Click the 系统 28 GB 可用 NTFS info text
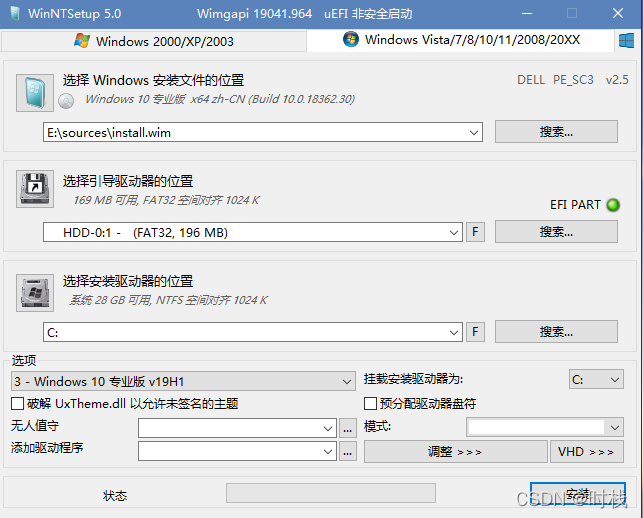The width and height of the screenshot is (643, 518). pos(168,300)
